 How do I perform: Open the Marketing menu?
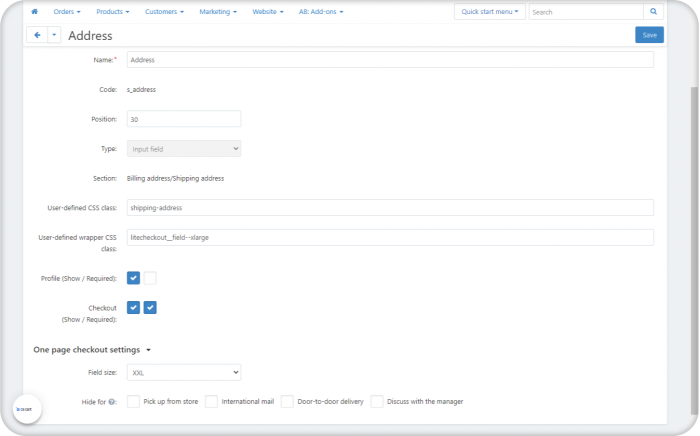(218, 12)
